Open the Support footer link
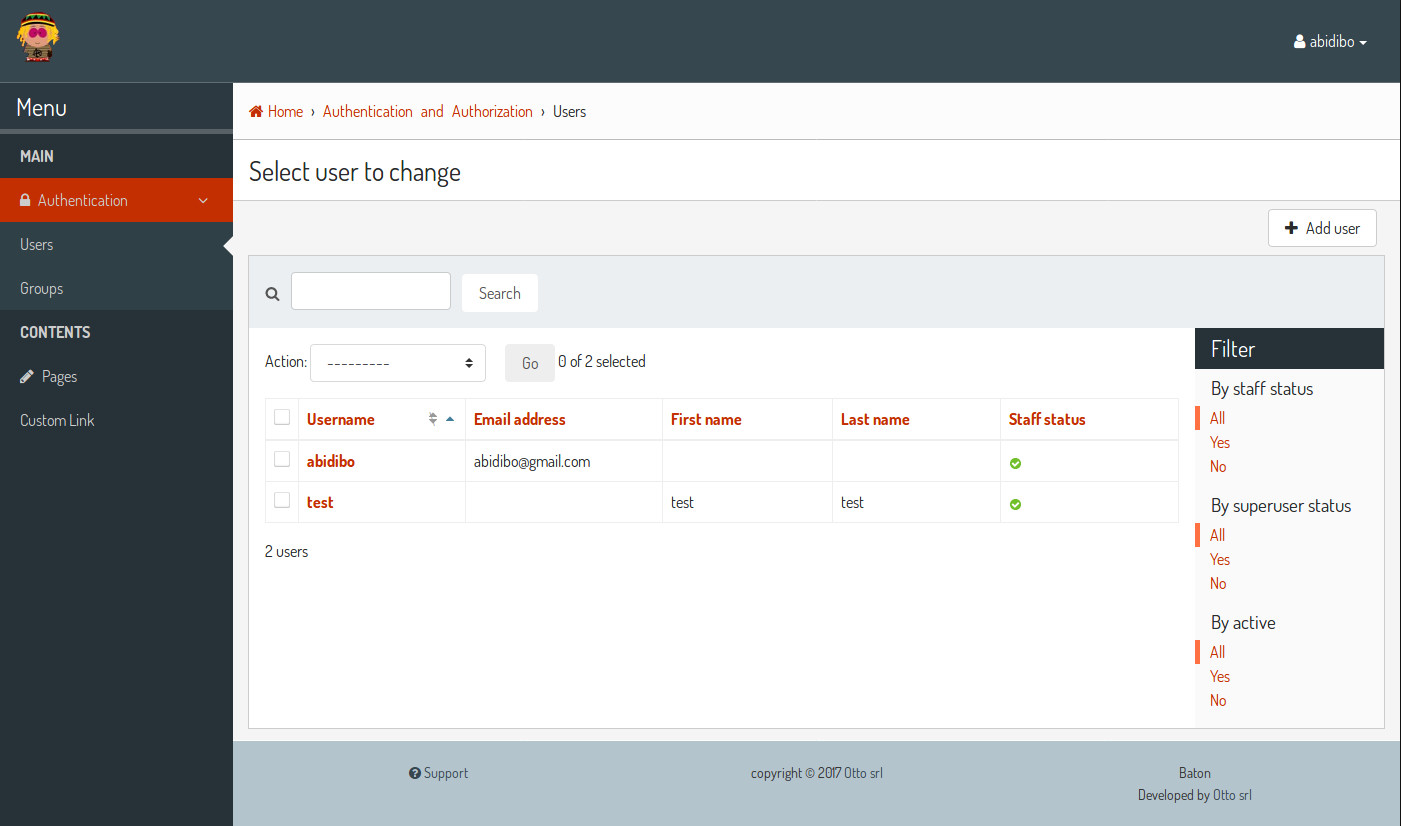 438,773
